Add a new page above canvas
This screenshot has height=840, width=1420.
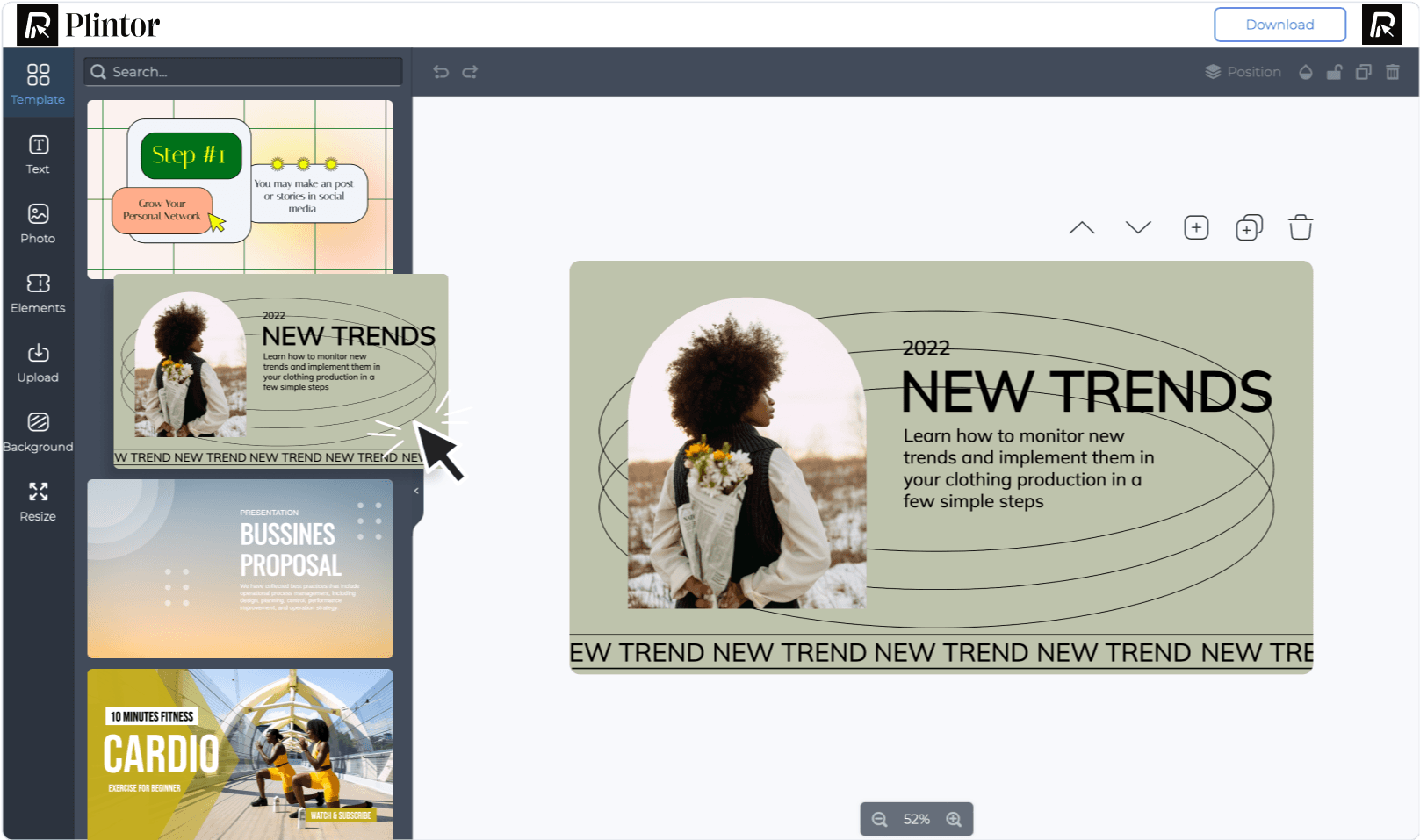pos(1196,228)
